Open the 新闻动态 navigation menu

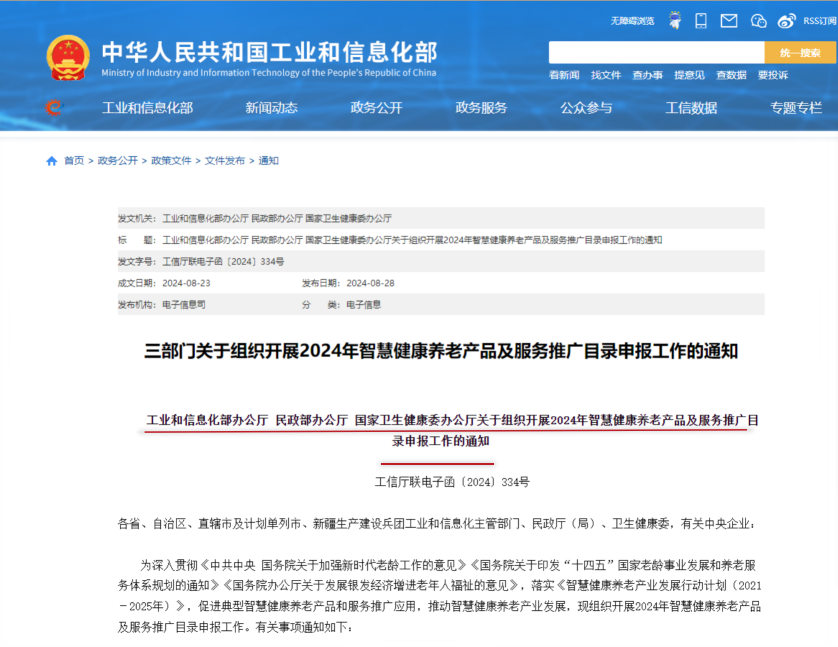point(271,108)
